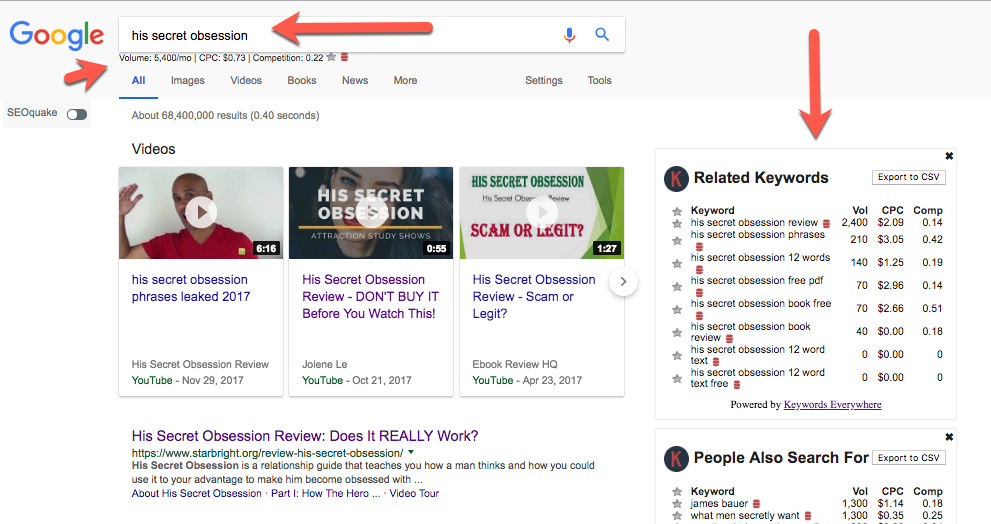Screen dimensions: 991x524
Task: Click the 'Ebook Review HQ' channel name
Action: [x=514, y=364]
